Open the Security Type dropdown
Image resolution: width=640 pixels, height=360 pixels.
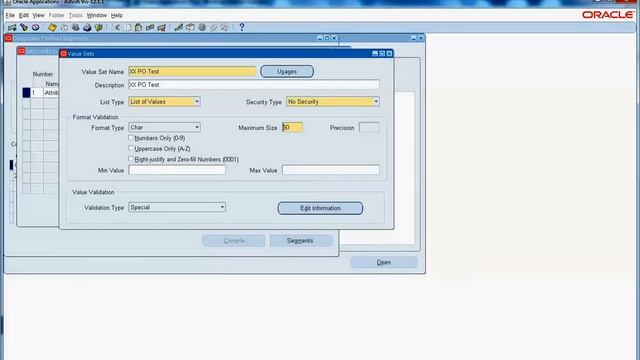coord(376,102)
